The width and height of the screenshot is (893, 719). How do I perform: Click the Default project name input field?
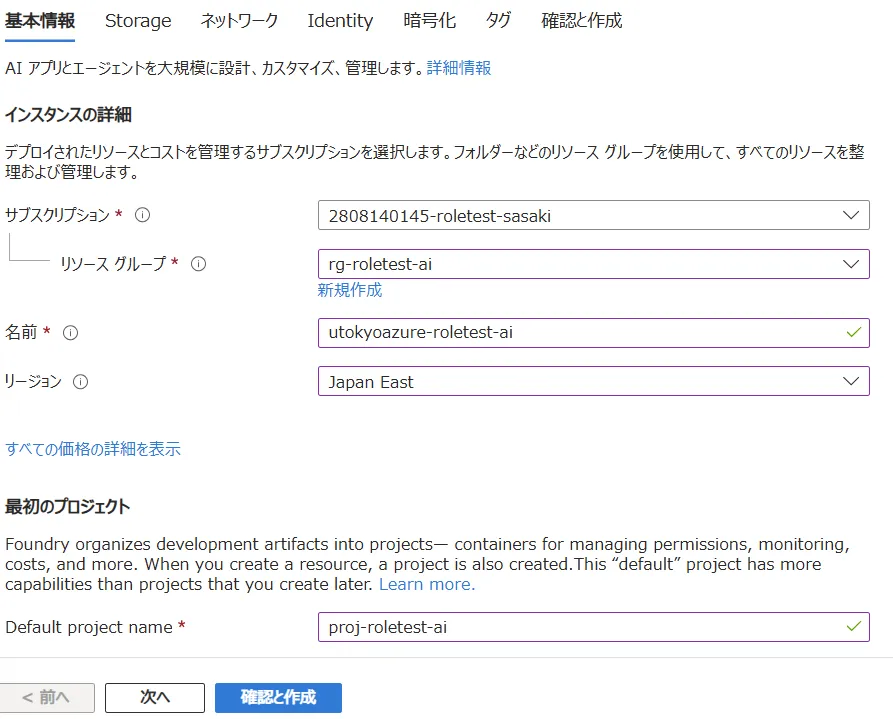580,627
